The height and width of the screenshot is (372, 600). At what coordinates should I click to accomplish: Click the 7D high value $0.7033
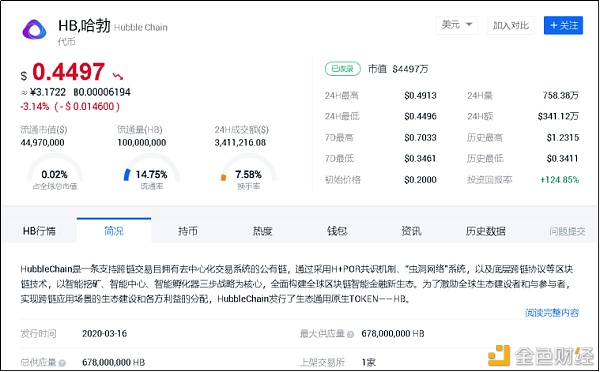[x=420, y=137]
